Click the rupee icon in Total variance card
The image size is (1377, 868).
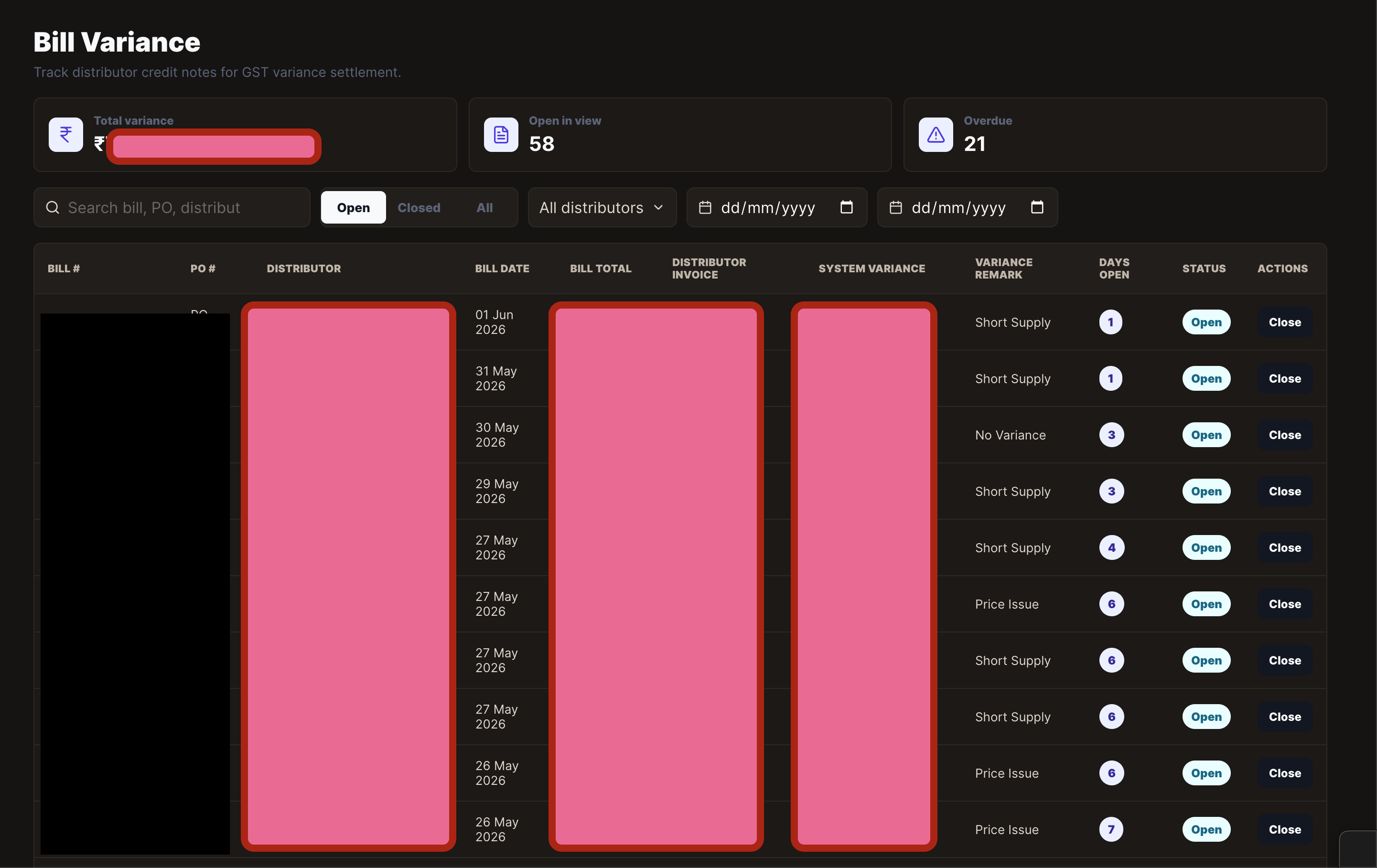tap(66, 135)
